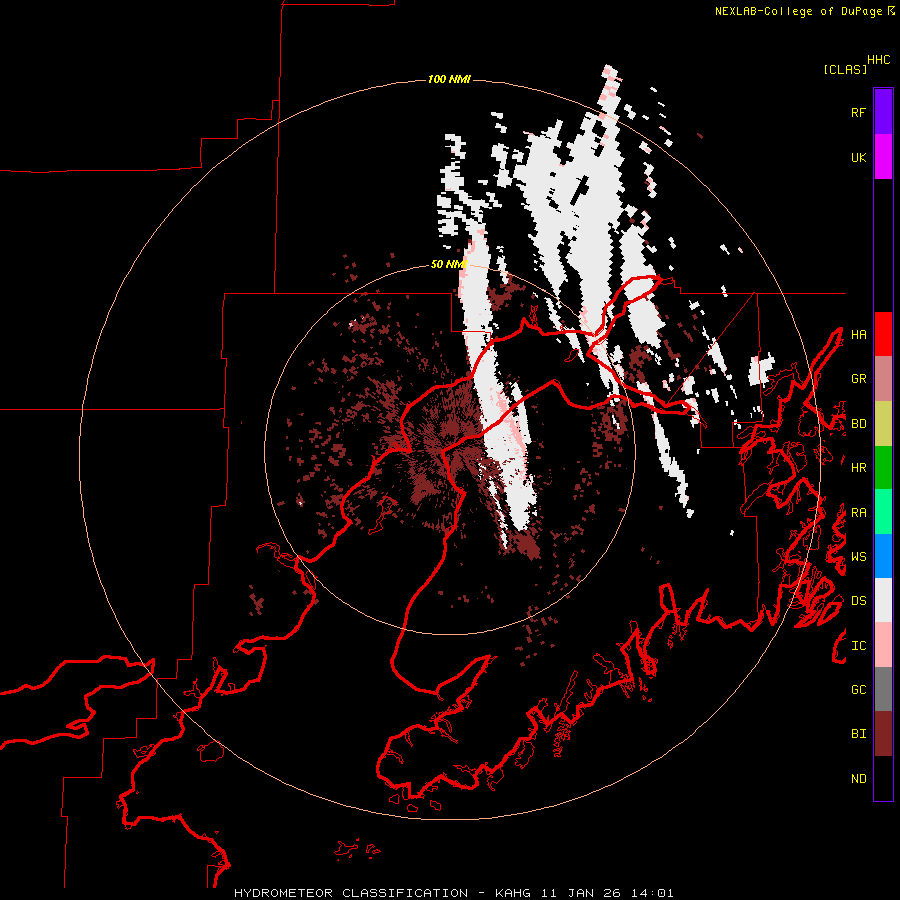Click the 100 NMI range ring label
The image size is (900, 900).
449,79
